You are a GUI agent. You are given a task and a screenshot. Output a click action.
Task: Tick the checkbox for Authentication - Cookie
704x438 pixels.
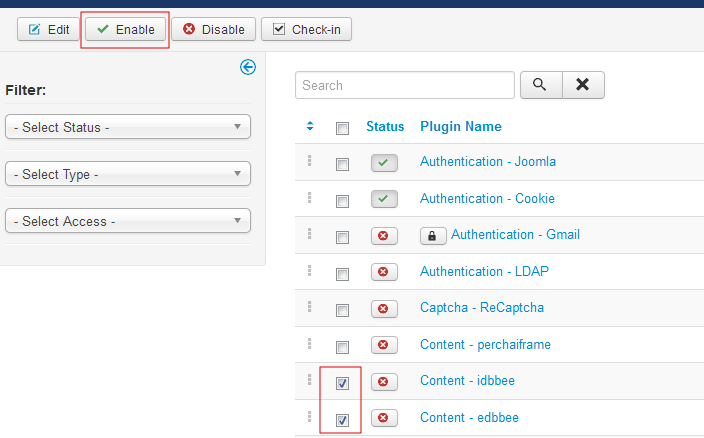pos(342,201)
